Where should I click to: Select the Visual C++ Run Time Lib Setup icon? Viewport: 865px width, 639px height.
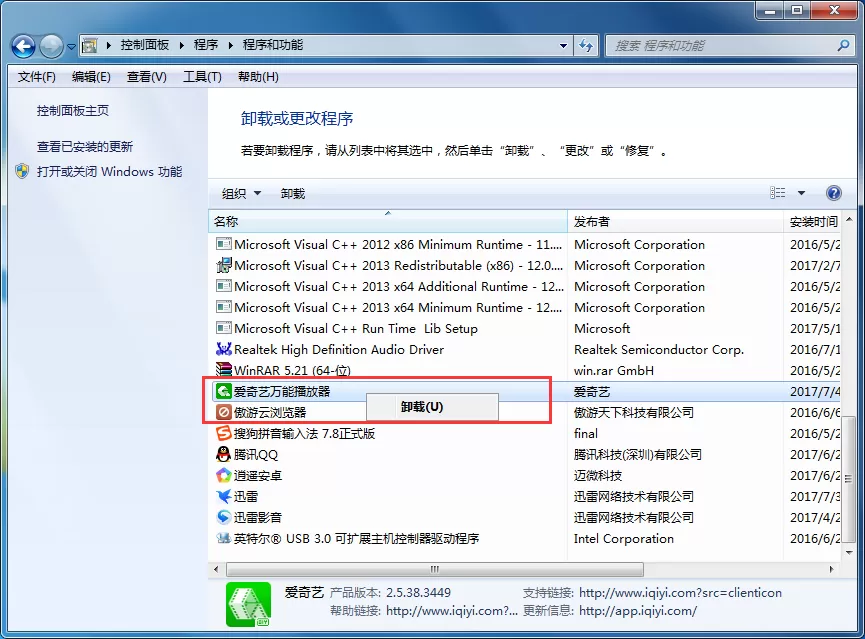coord(223,328)
